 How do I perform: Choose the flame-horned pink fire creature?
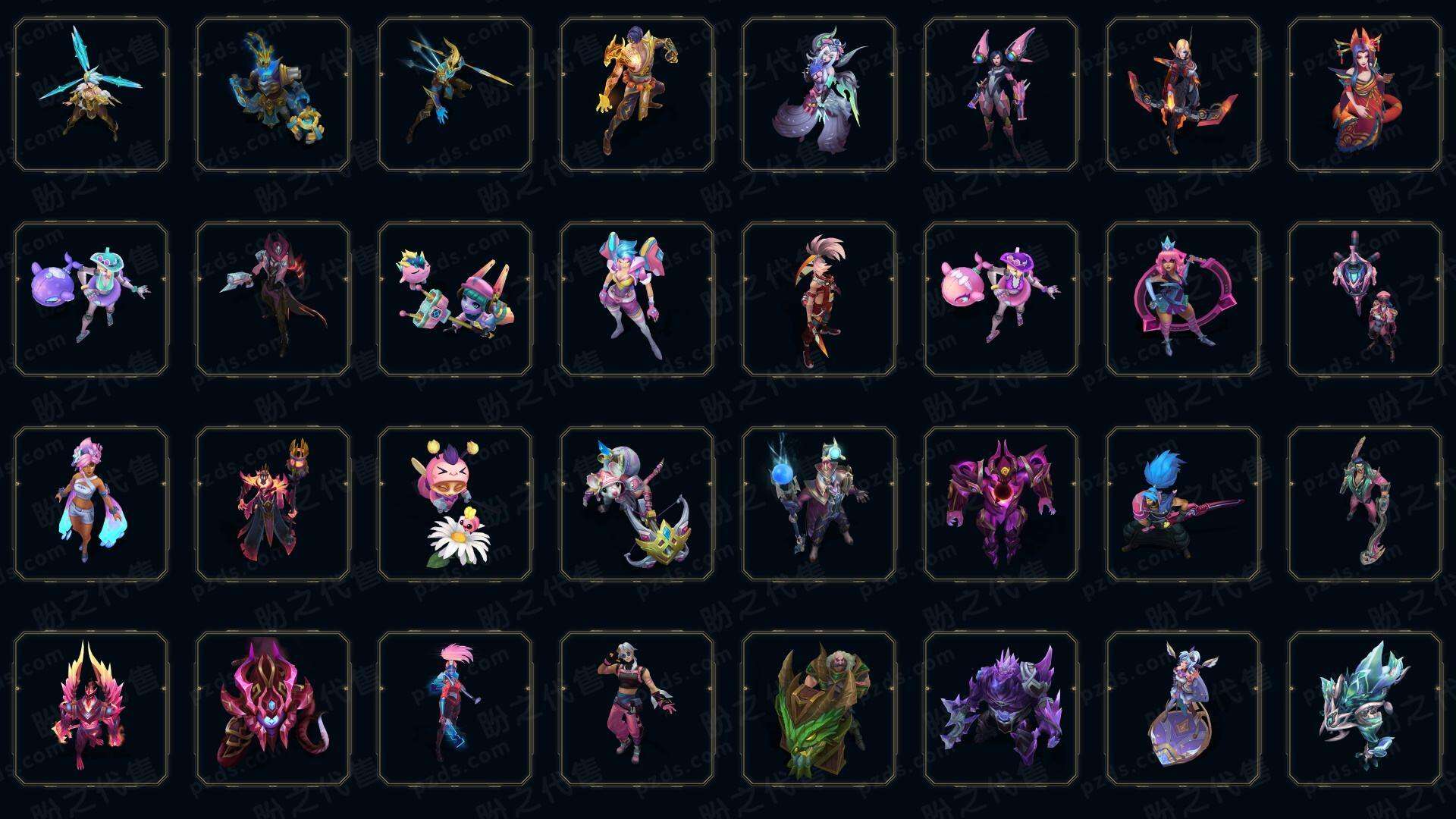coord(91,708)
